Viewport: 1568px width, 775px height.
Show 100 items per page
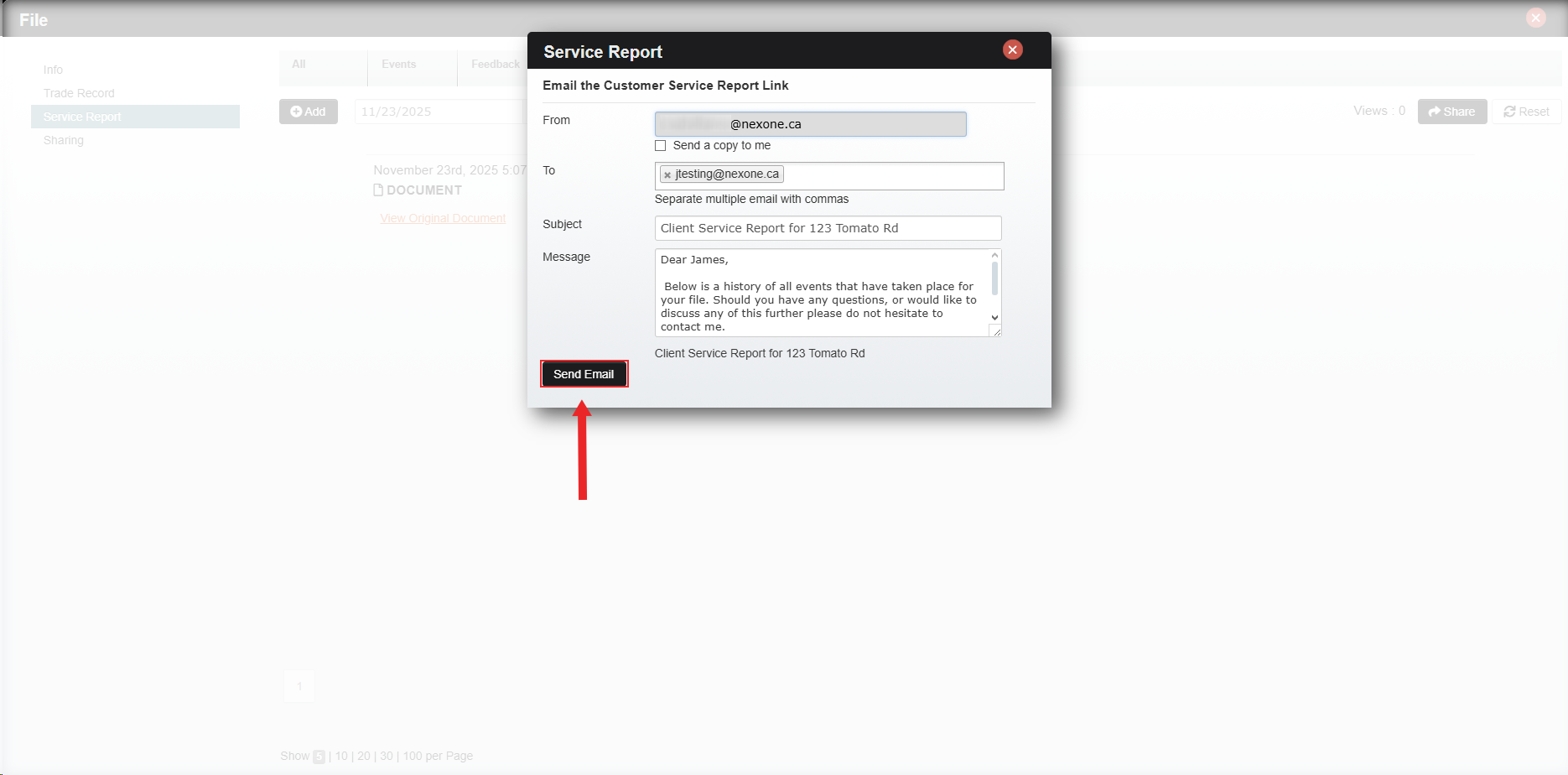pos(412,756)
